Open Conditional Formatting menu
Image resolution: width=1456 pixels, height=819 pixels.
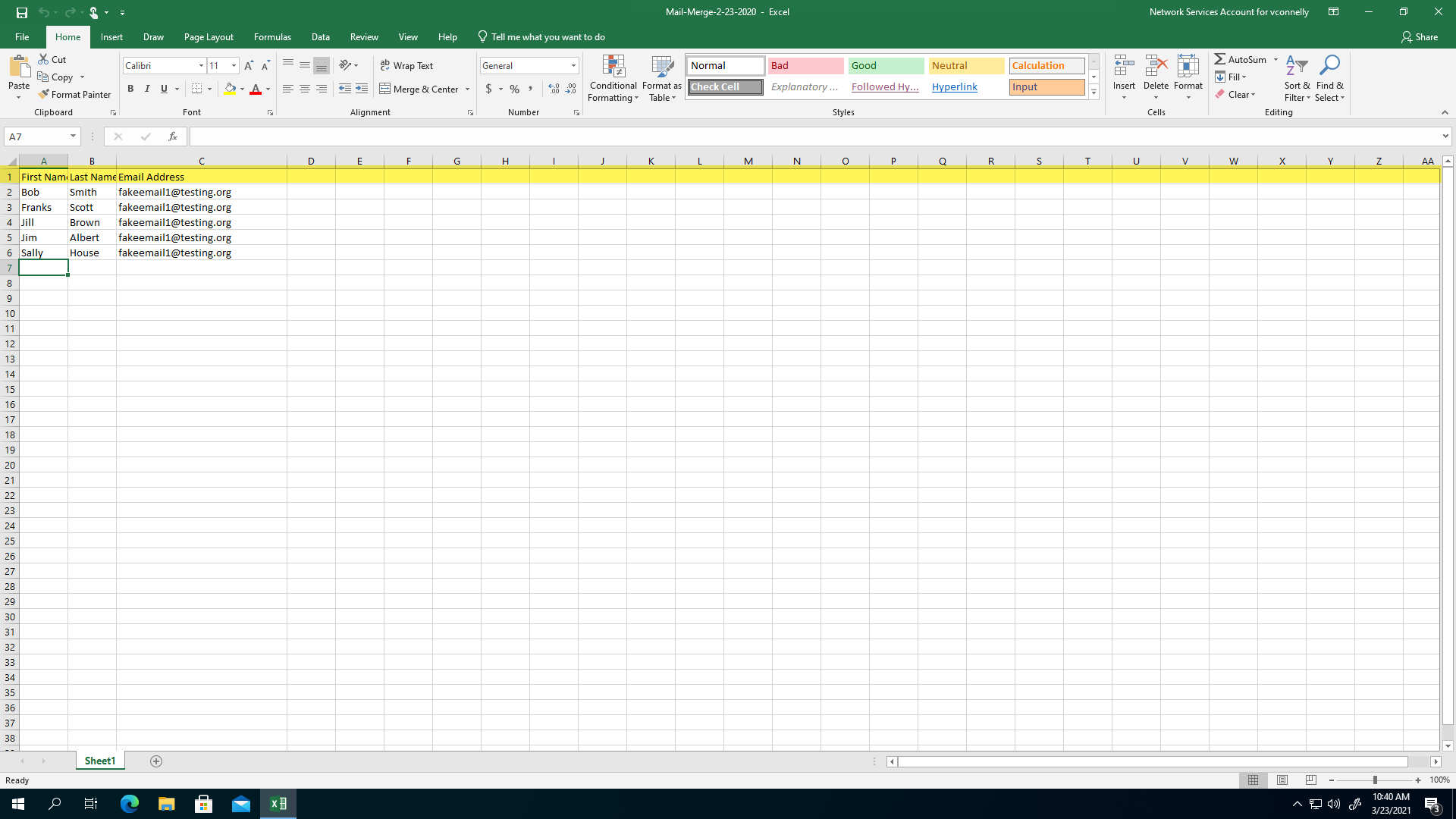tap(613, 77)
